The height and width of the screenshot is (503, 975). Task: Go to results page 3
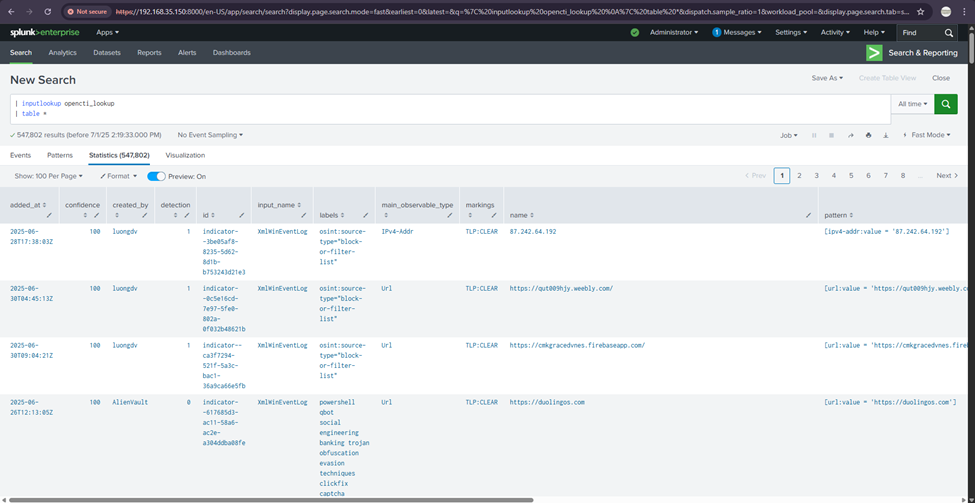tap(817, 176)
